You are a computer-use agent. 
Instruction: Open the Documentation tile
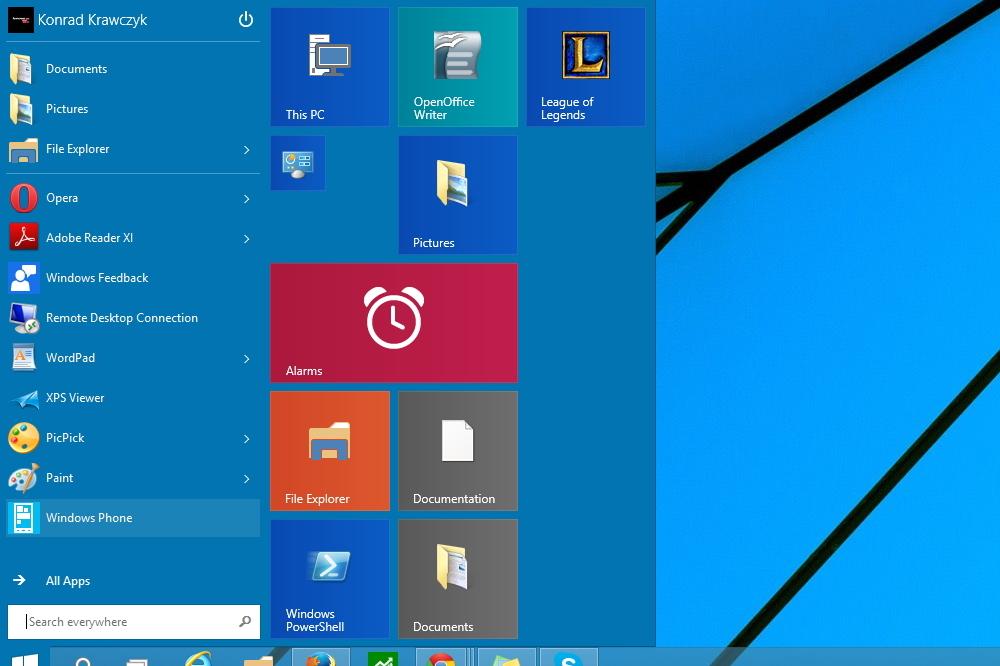point(458,451)
